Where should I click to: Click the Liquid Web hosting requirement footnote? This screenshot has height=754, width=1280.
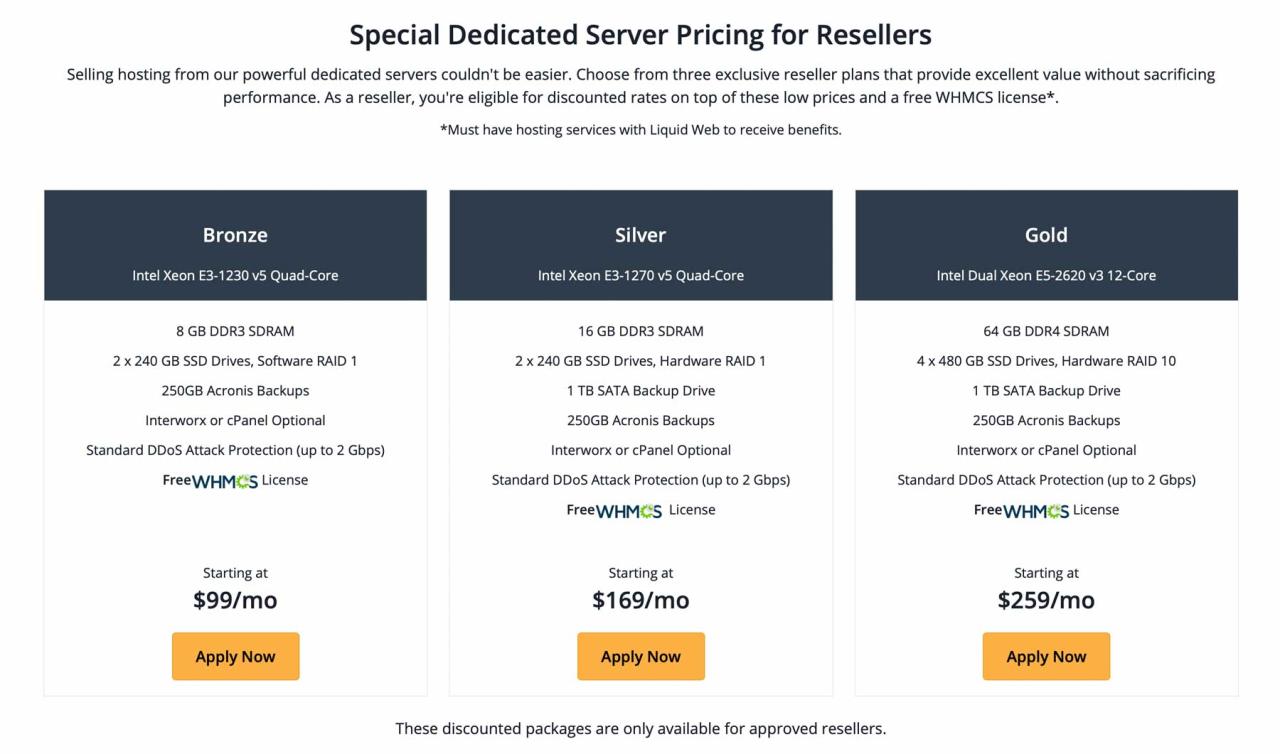coord(640,130)
